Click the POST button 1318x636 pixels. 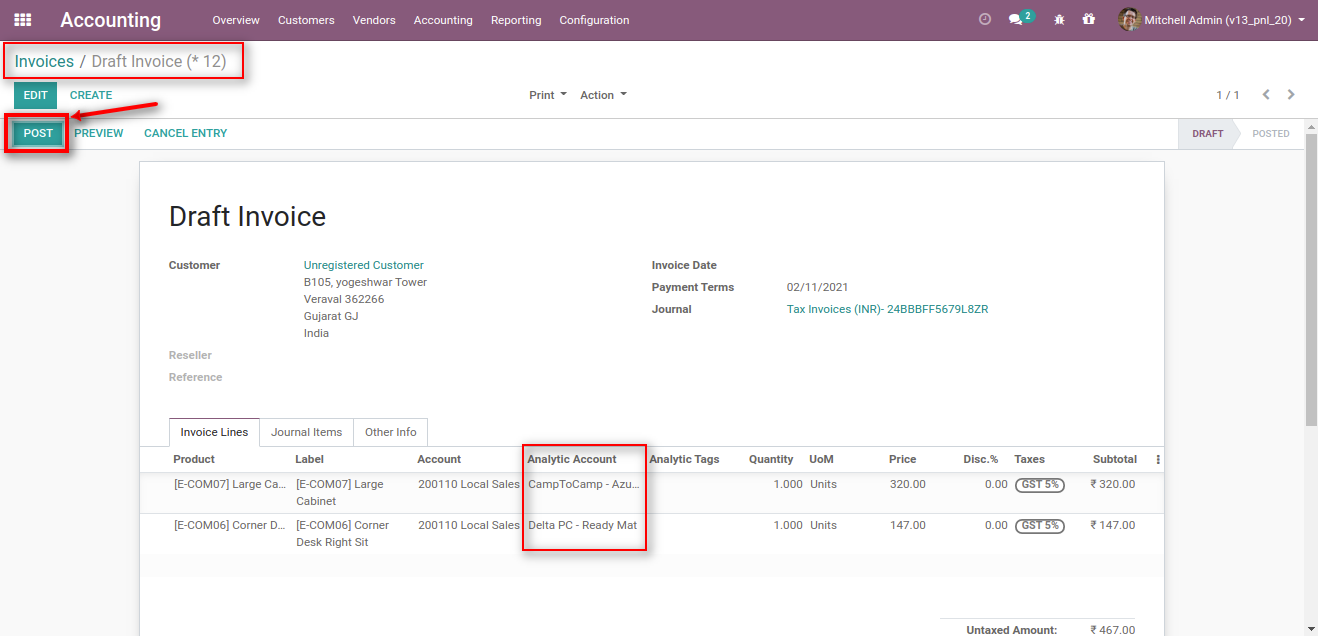[37, 132]
